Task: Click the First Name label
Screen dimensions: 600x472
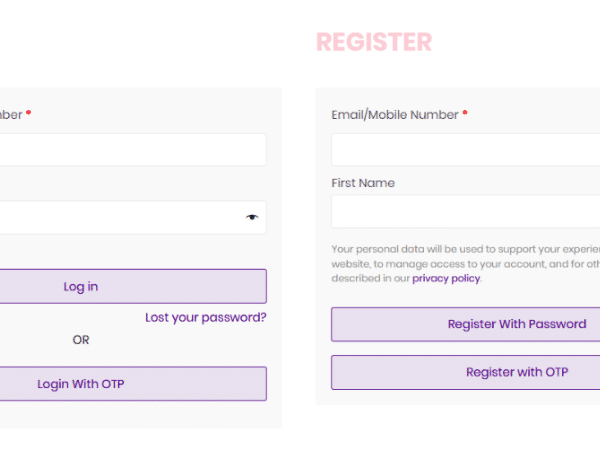Action: 363,183
